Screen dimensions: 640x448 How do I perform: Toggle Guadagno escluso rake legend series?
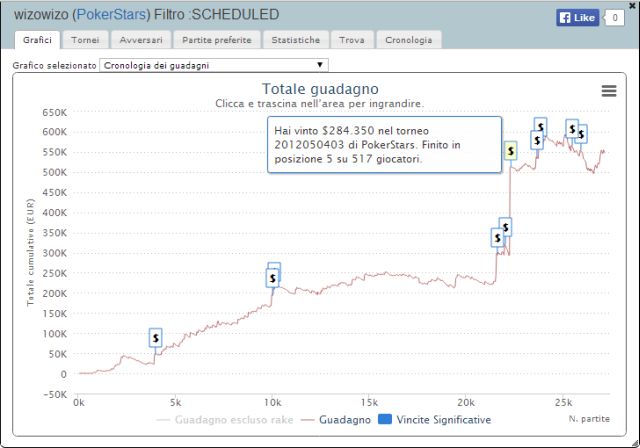pyautogui.click(x=225, y=420)
